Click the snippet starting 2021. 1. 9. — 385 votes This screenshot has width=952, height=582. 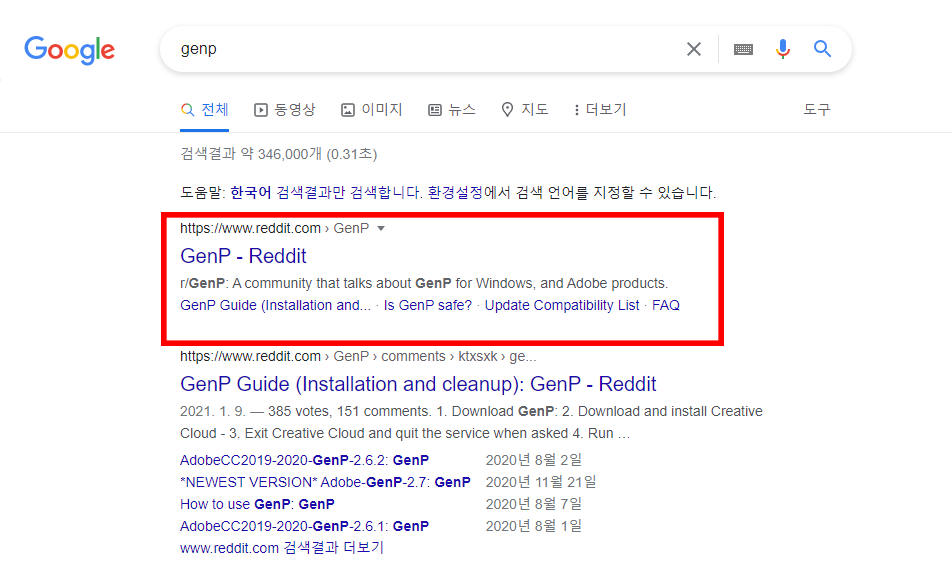[x=471, y=422]
